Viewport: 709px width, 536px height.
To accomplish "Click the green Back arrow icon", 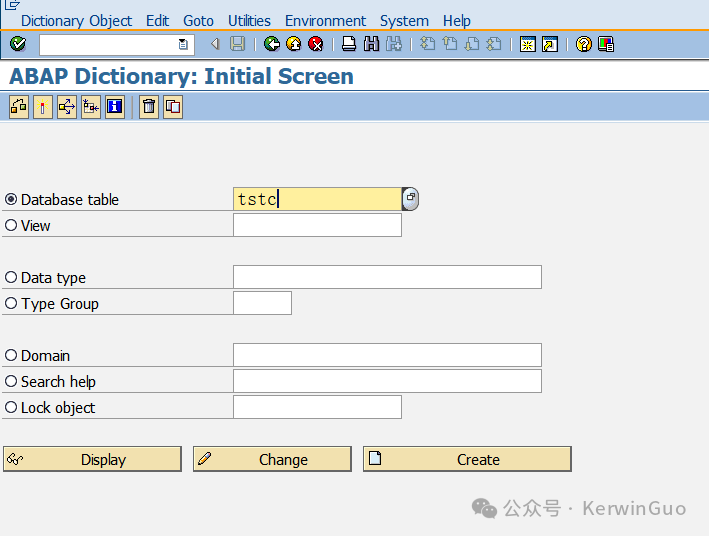I will click(272, 44).
